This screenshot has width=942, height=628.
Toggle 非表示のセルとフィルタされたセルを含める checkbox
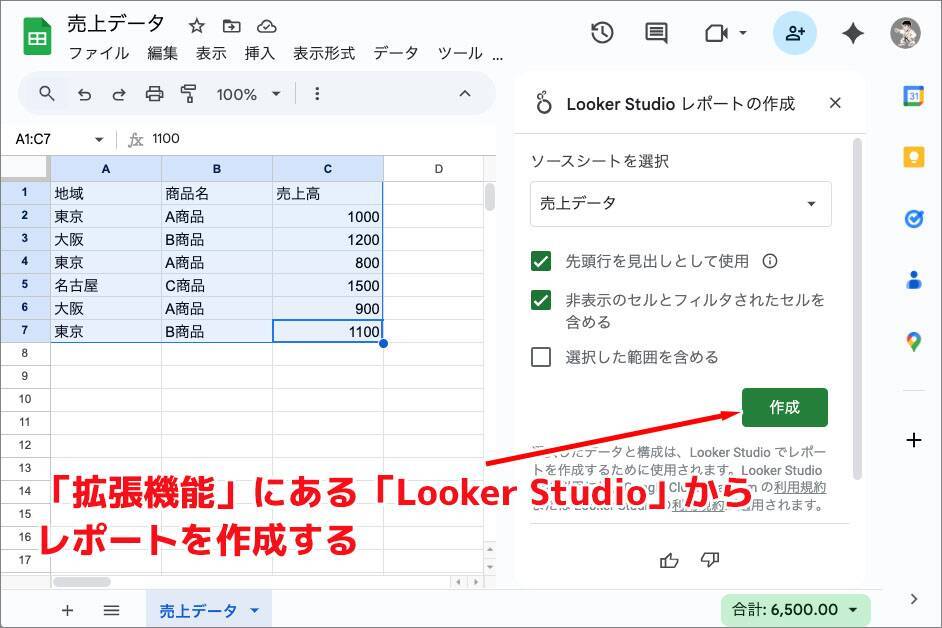pos(541,300)
